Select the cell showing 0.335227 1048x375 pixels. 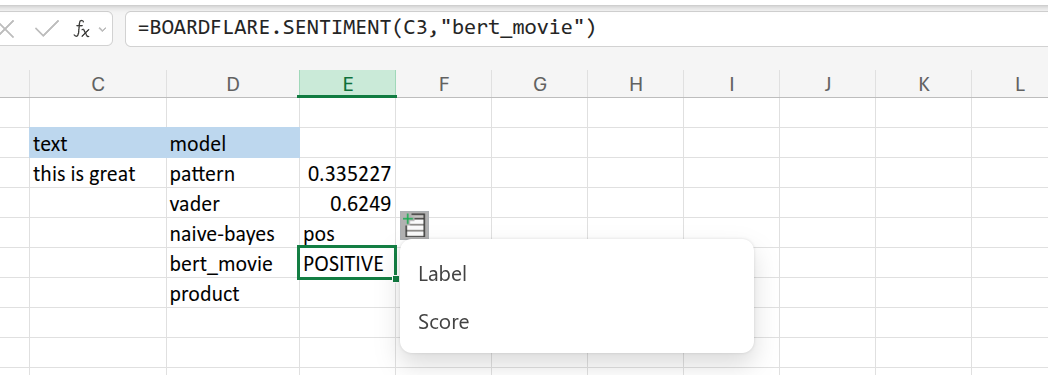tap(348, 174)
